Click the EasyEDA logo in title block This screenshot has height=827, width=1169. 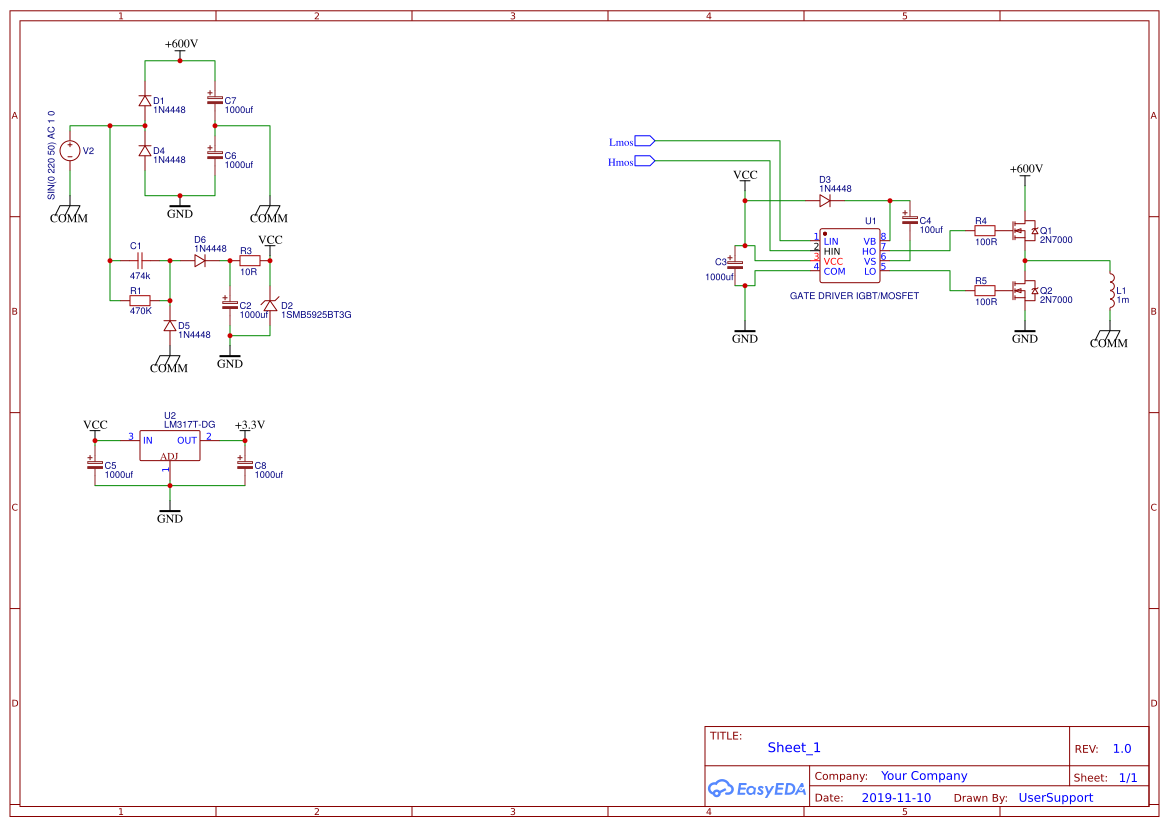757,789
